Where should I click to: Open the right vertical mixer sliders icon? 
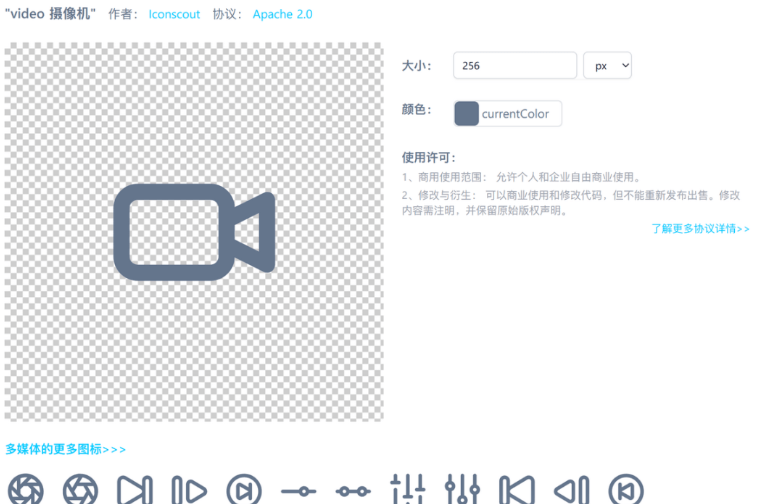click(462, 490)
